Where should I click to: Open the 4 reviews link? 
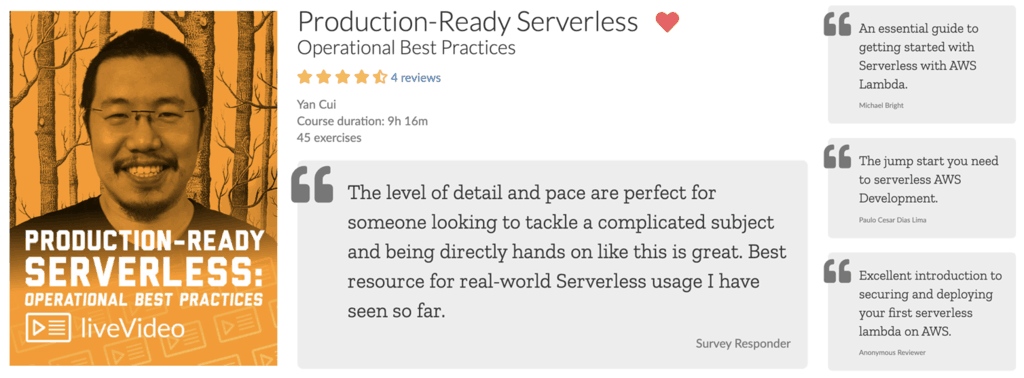tap(416, 78)
